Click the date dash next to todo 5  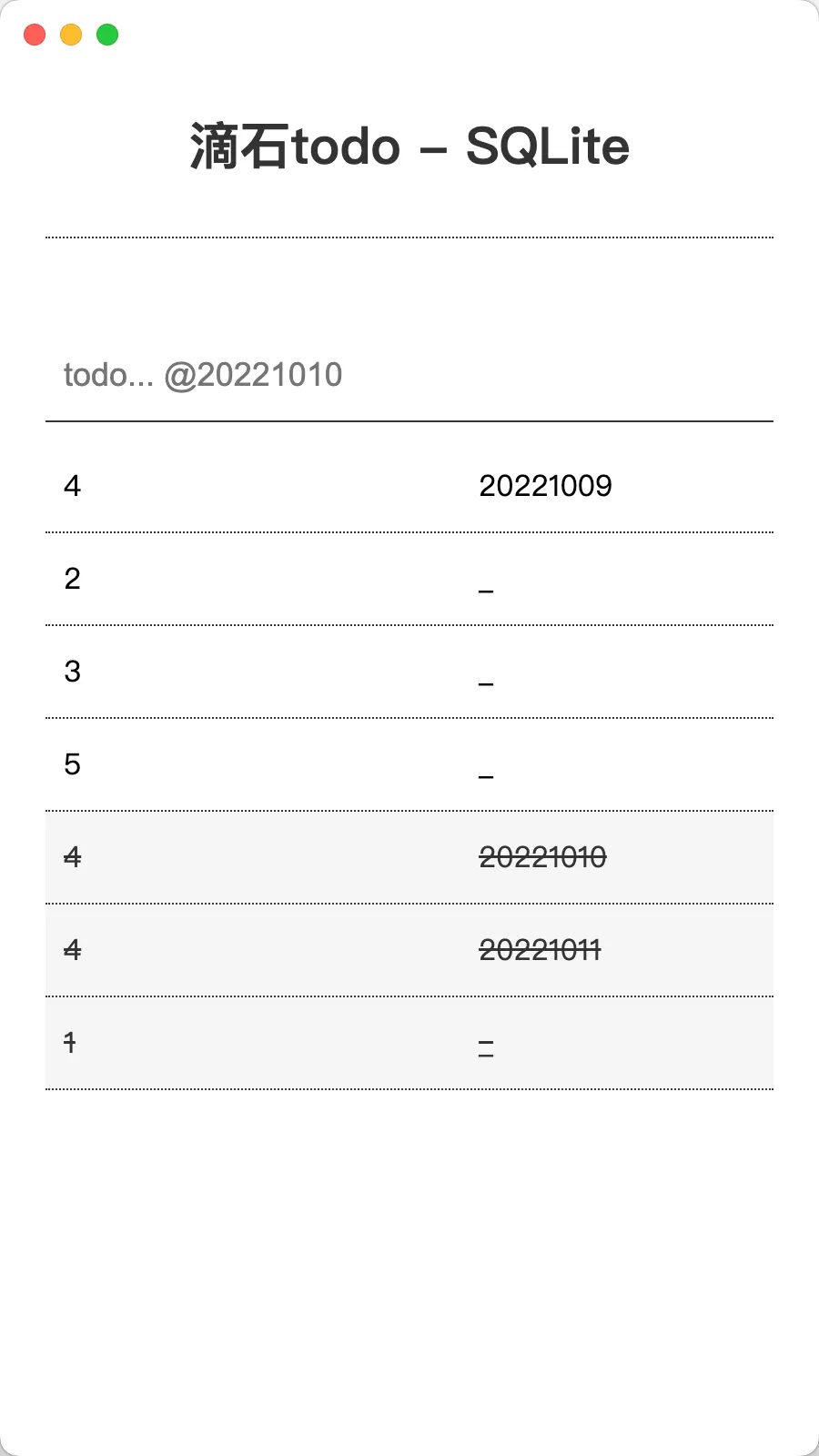pos(486,775)
